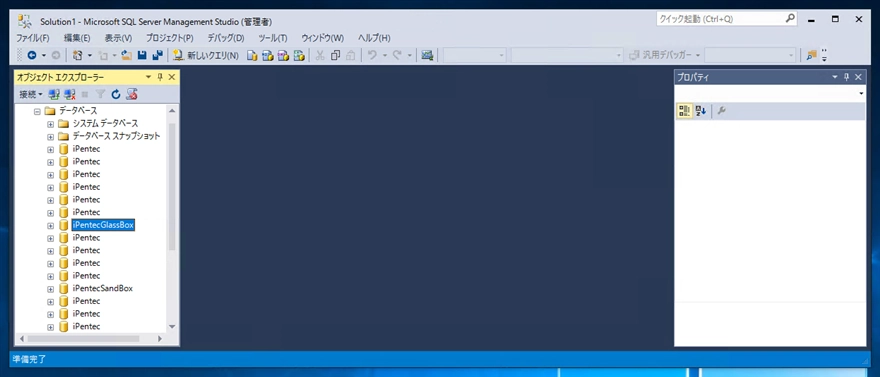Click the Disconnect server icon
880x377 pixels.
70,94
